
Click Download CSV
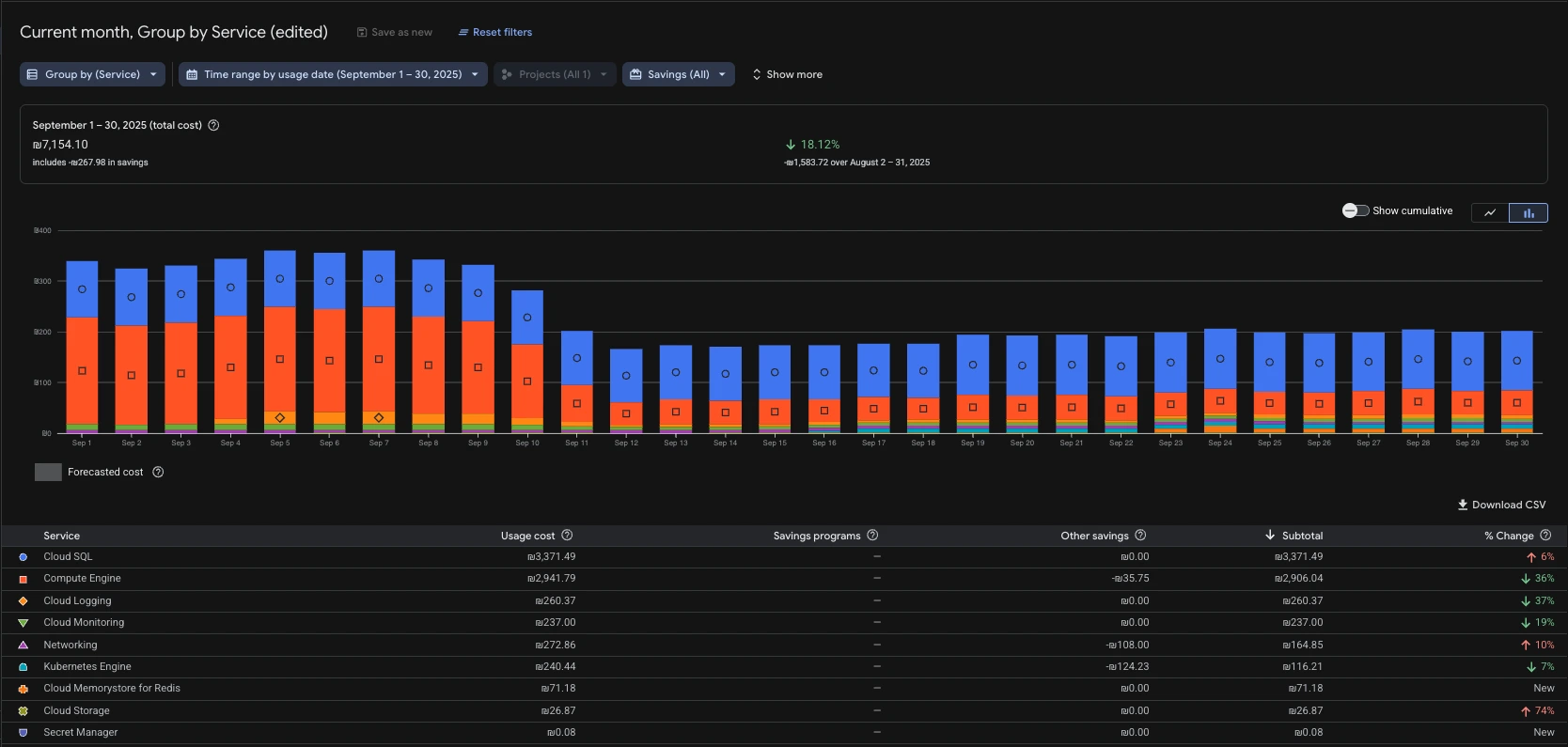pos(1501,505)
